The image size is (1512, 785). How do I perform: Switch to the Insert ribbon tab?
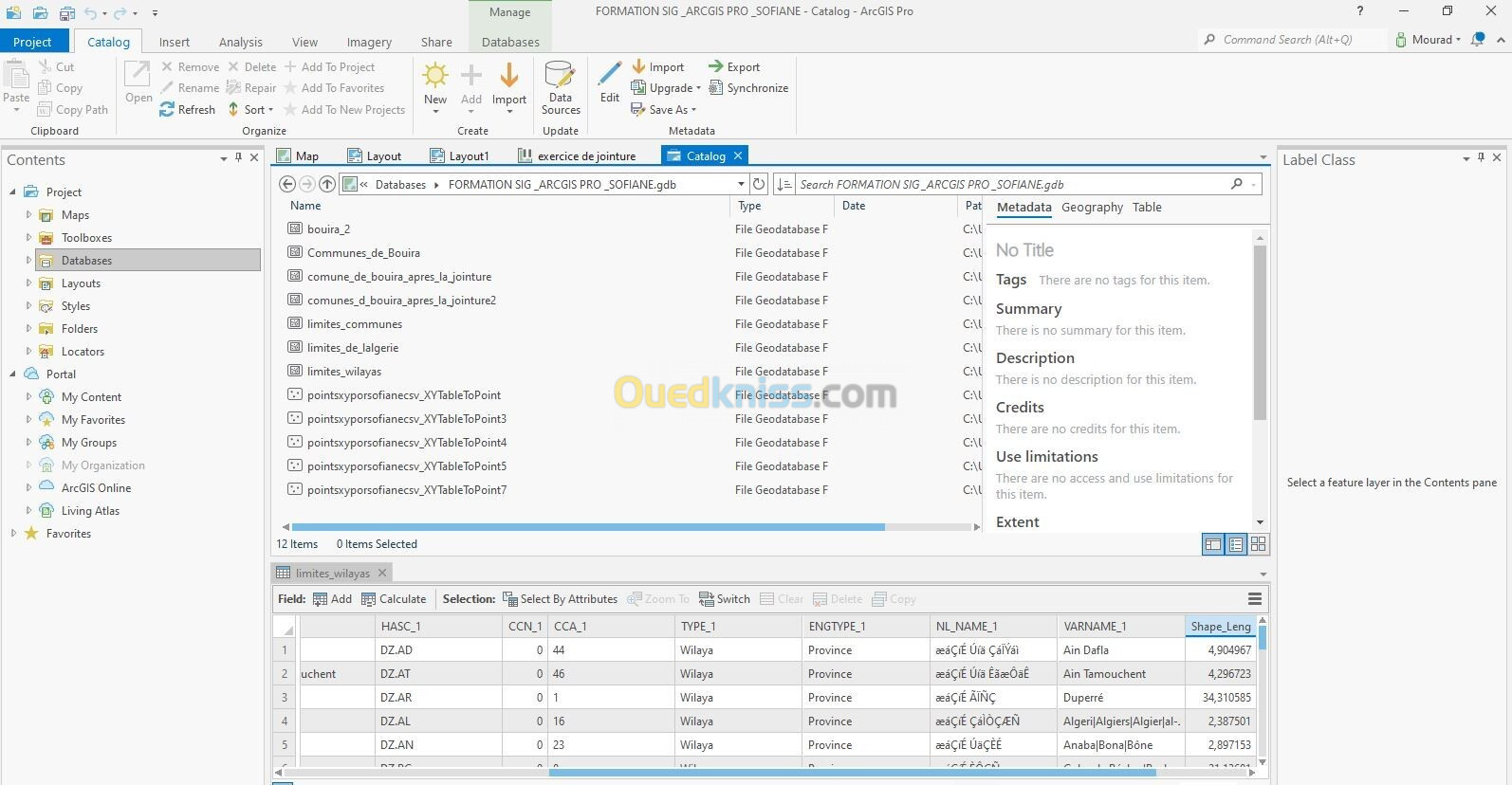175,42
